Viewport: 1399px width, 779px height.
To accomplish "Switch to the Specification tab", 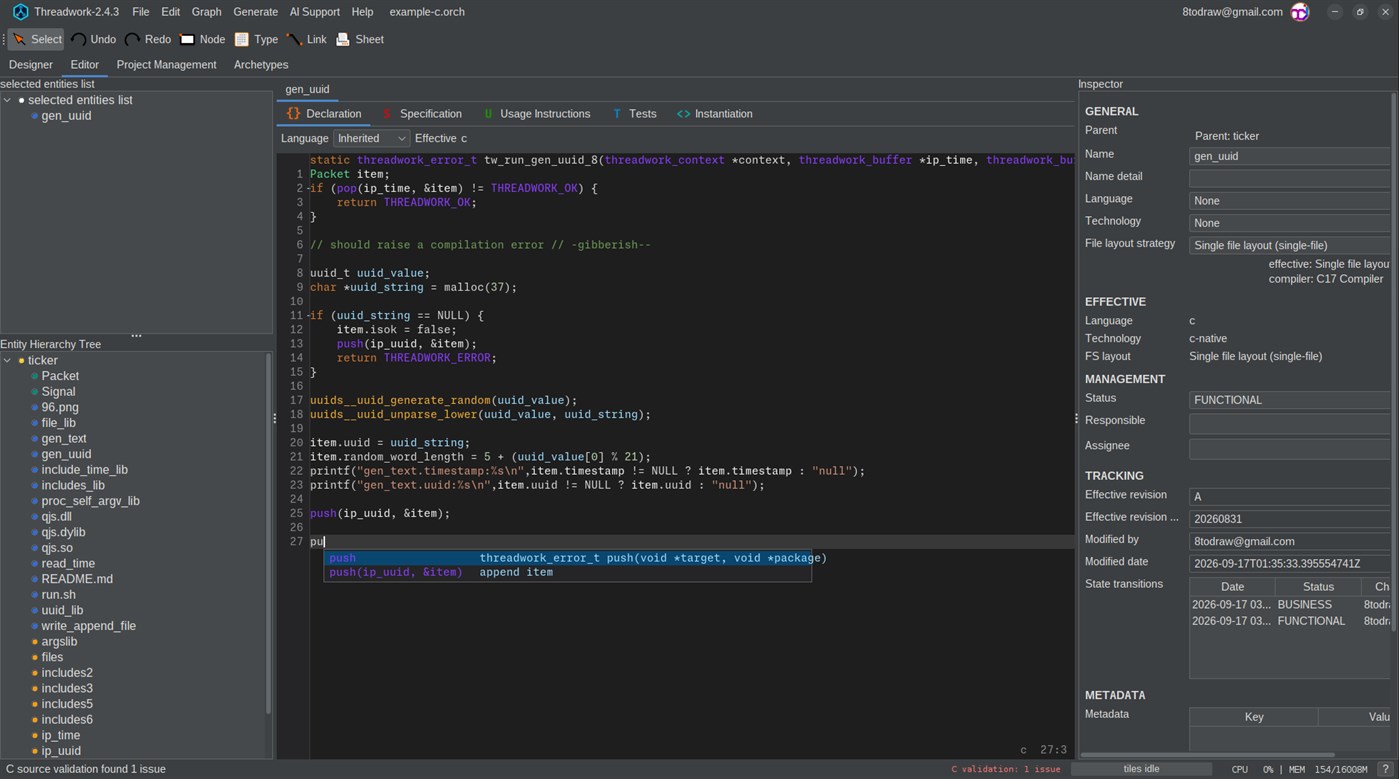I will [422, 114].
